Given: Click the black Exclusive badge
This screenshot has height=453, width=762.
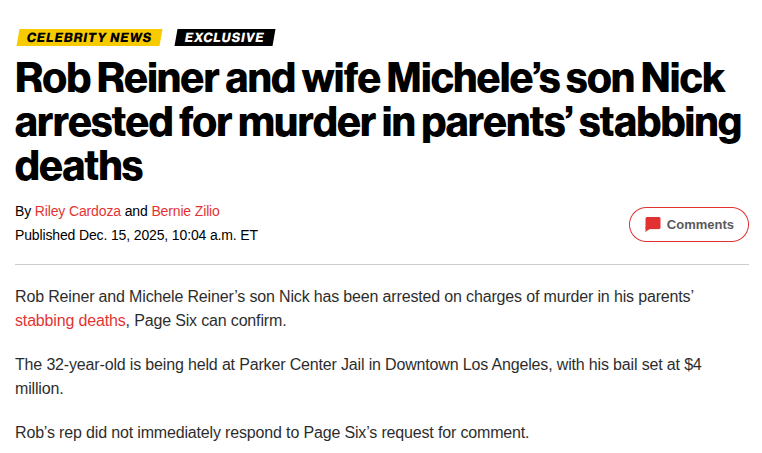Looking at the screenshot, I should coord(224,37).
